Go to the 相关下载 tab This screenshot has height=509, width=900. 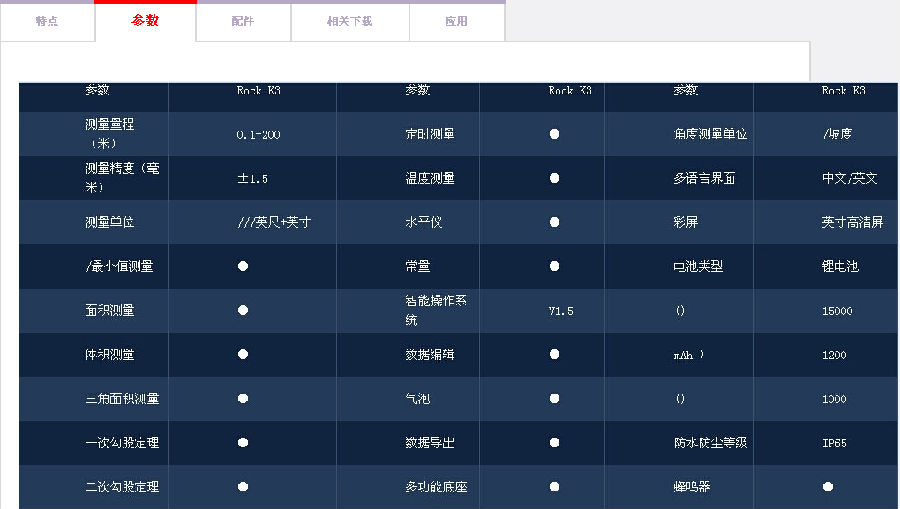coord(350,21)
